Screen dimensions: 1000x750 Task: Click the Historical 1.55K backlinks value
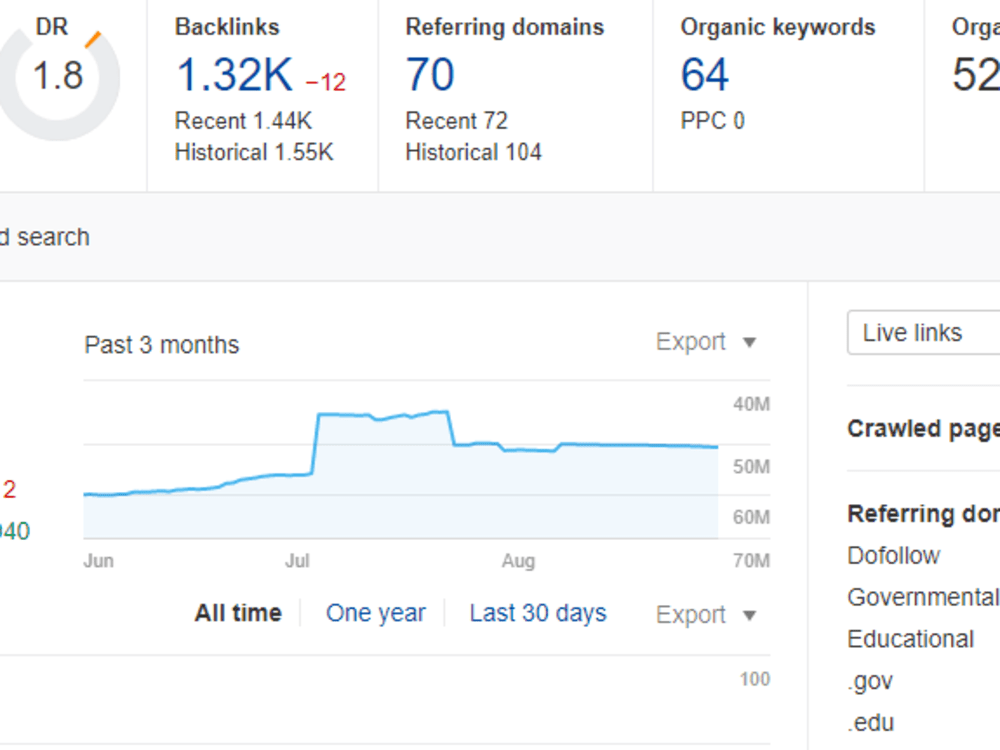pos(254,152)
